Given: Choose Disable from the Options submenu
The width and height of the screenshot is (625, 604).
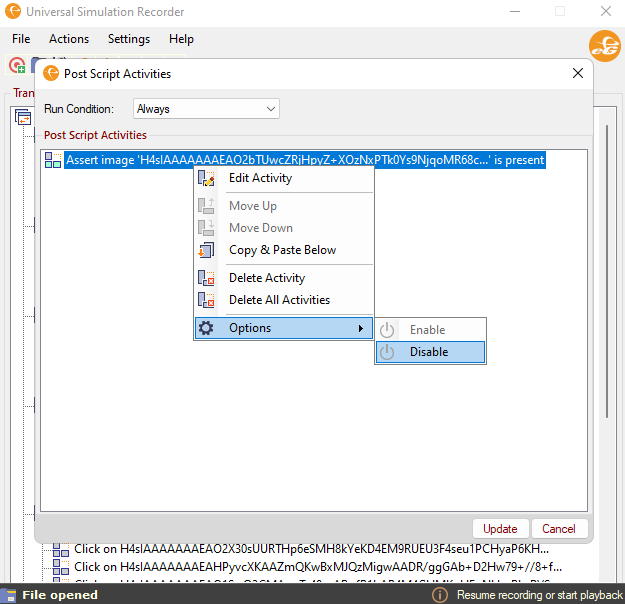Looking at the screenshot, I should click(429, 352).
